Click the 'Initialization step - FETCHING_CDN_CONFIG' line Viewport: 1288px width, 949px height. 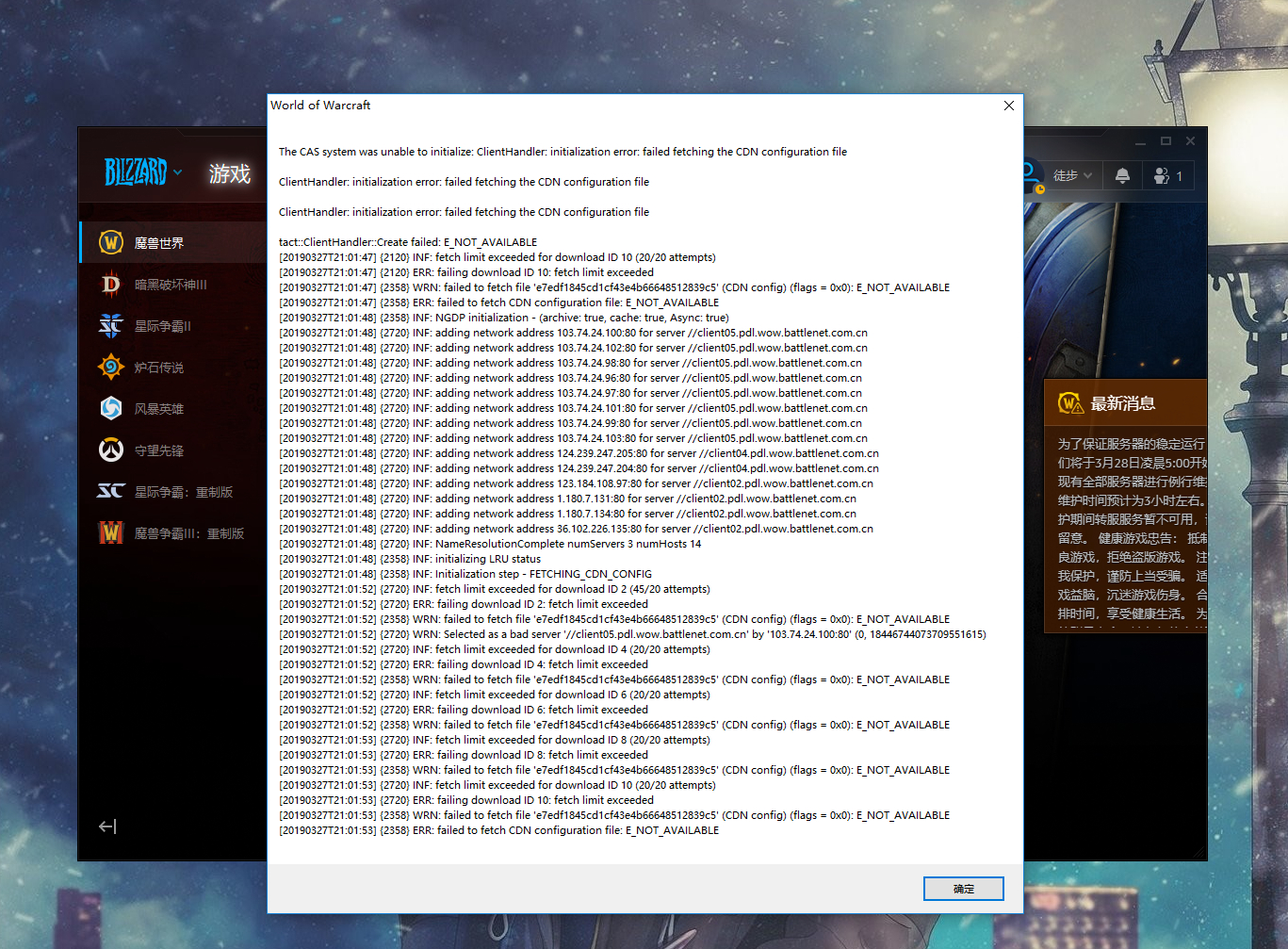(465, 574)
